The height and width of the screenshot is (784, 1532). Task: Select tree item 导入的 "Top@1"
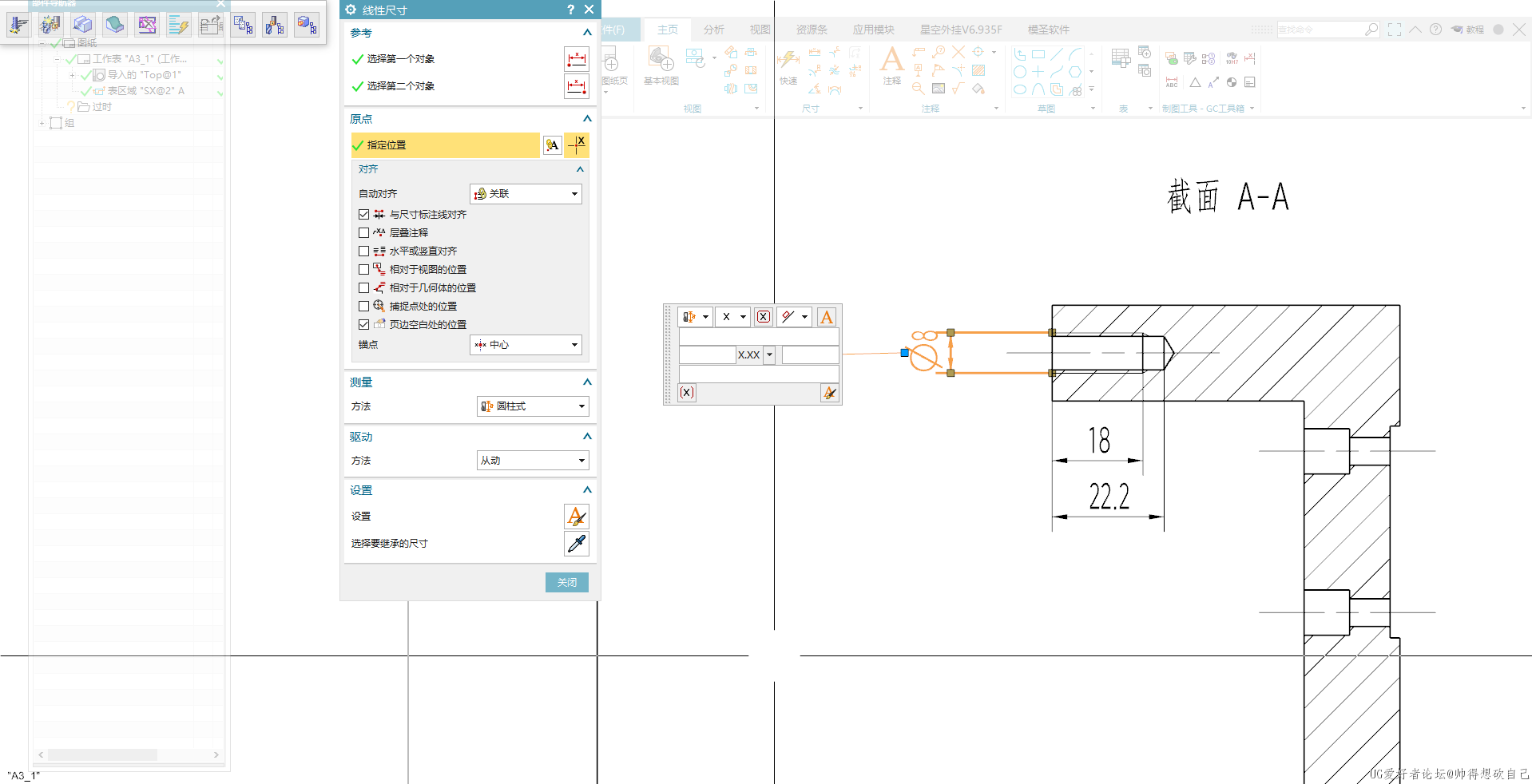pyautogui.click(x=145, y=75)
